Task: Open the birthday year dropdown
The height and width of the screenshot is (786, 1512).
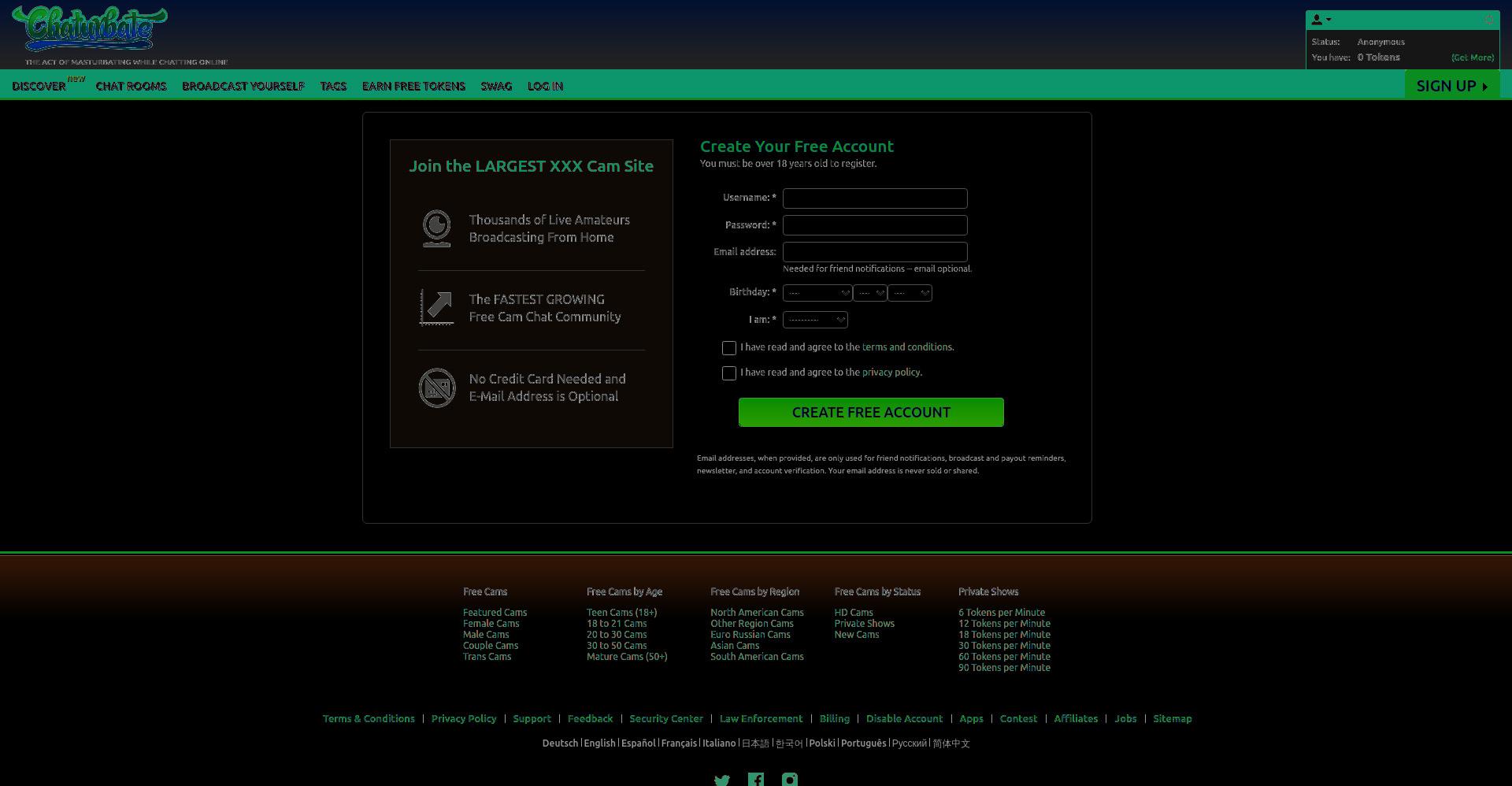Action: 910,293
